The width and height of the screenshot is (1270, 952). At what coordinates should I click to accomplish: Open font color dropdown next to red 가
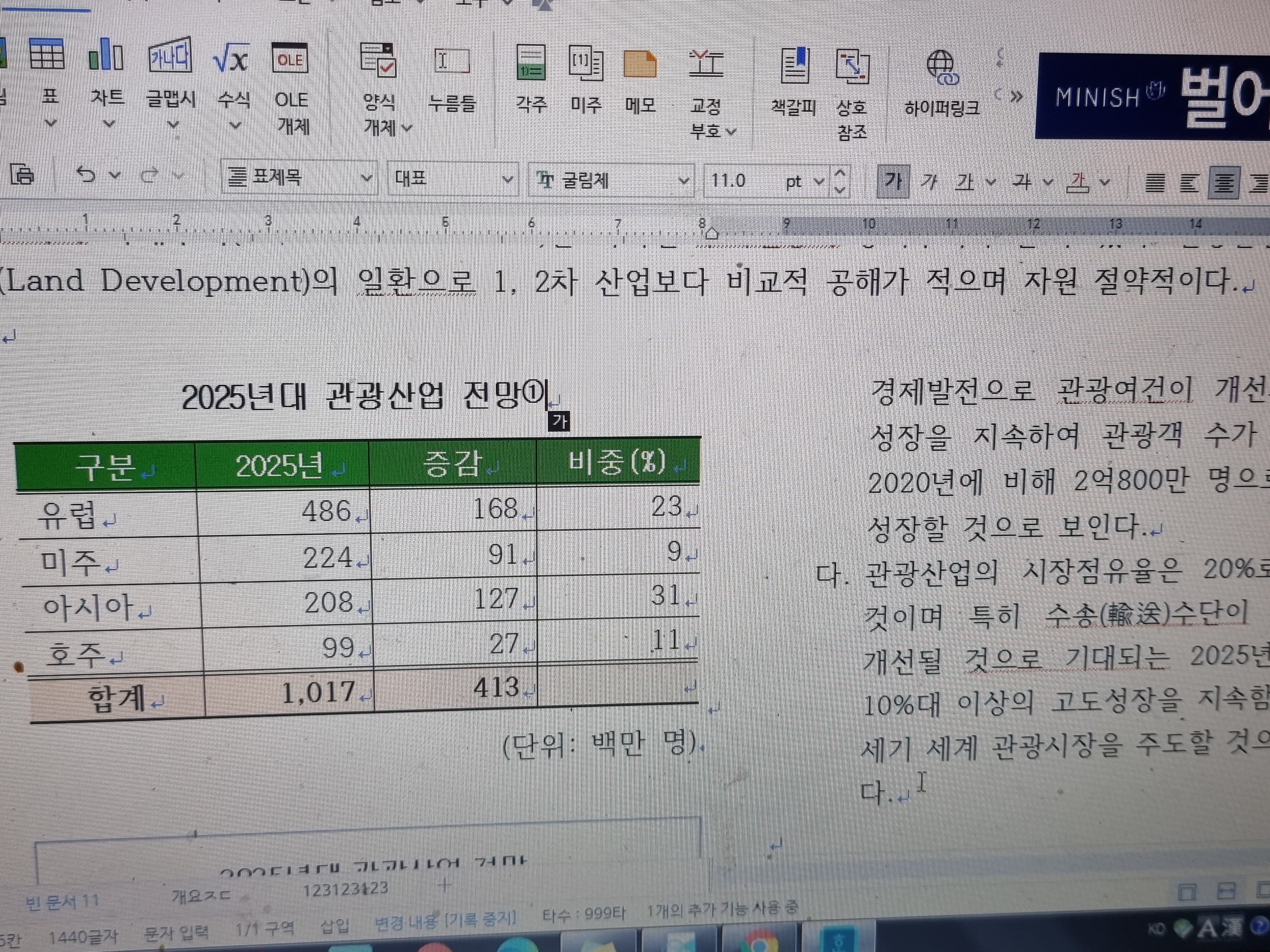[x=1105, y=183]
